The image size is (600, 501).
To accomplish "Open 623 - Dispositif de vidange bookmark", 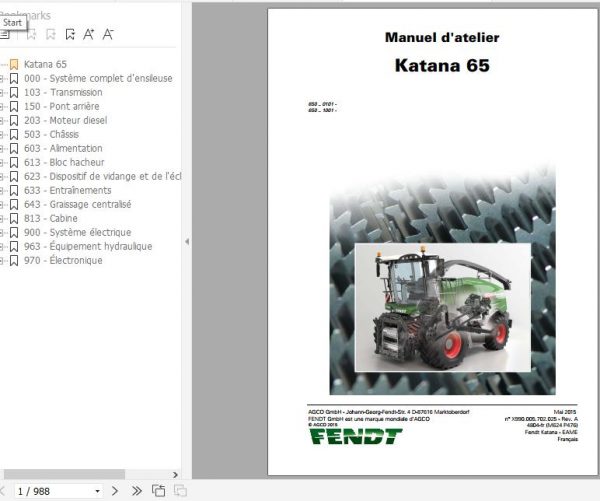I will pyautogui.click(x=102, y=176).
